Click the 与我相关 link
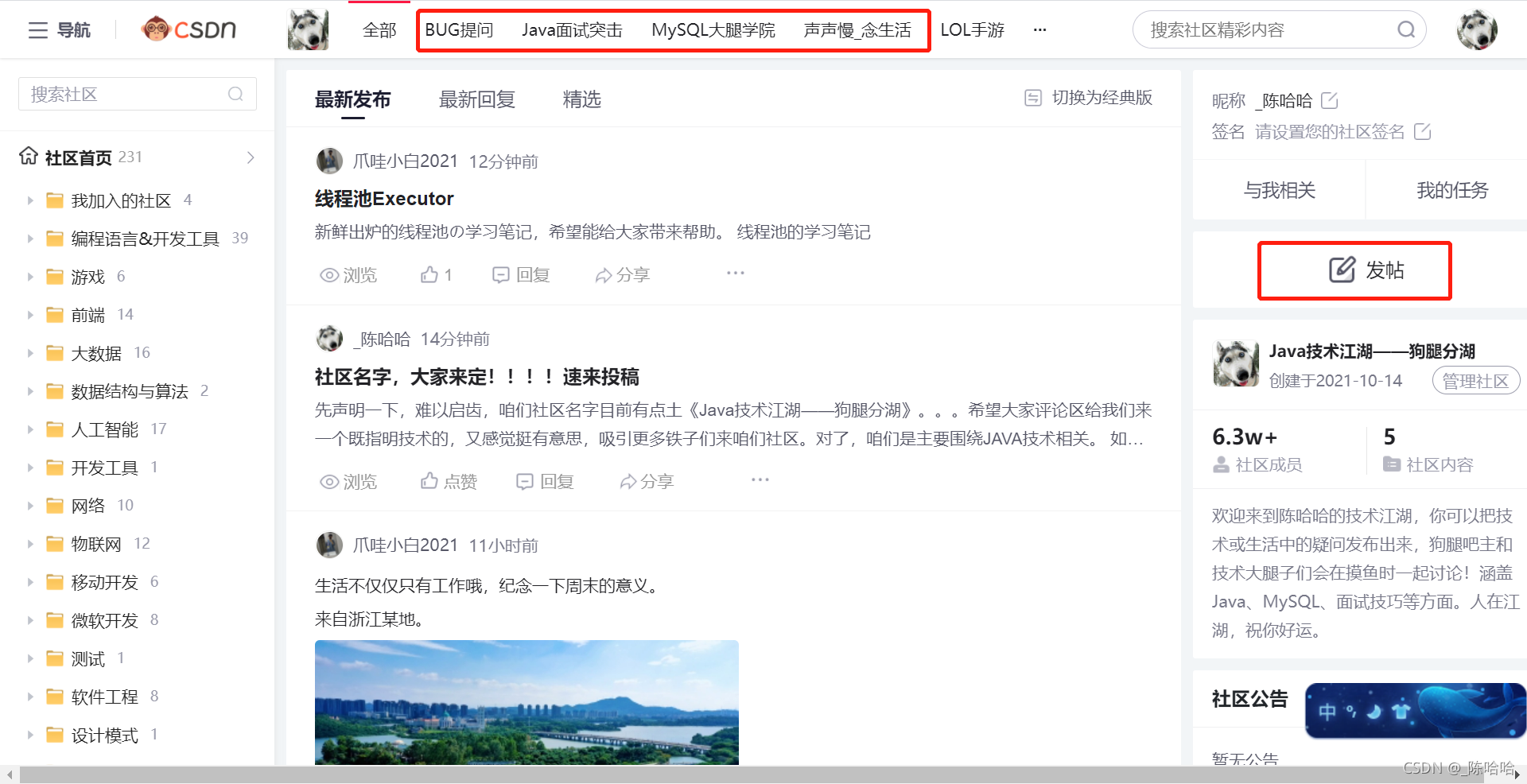1527x784 pixels. click(1279, 190)
